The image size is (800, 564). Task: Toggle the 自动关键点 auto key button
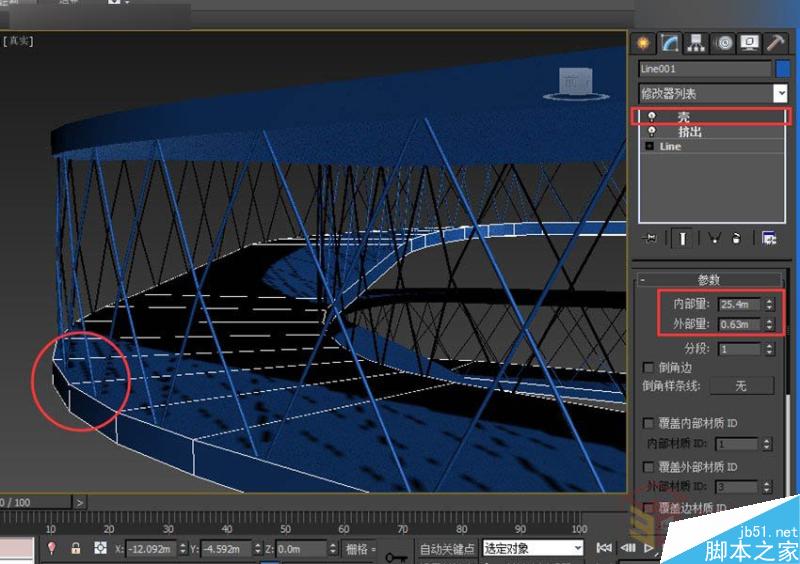click(447, 549)
